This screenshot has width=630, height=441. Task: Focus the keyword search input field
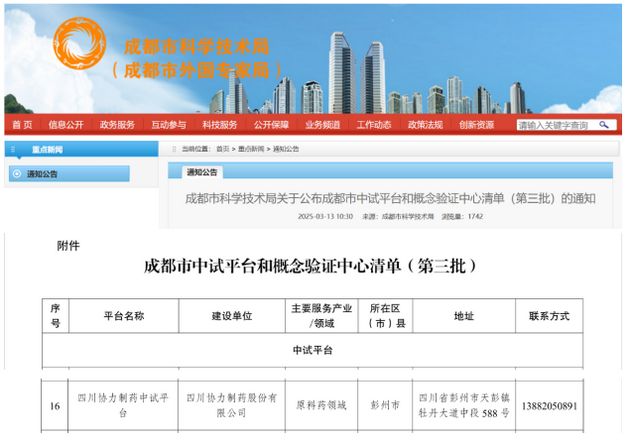556,125
